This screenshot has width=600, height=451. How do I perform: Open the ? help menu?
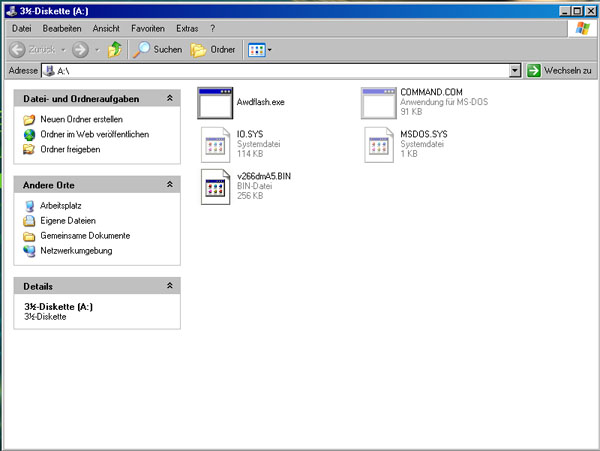(213, 29)
